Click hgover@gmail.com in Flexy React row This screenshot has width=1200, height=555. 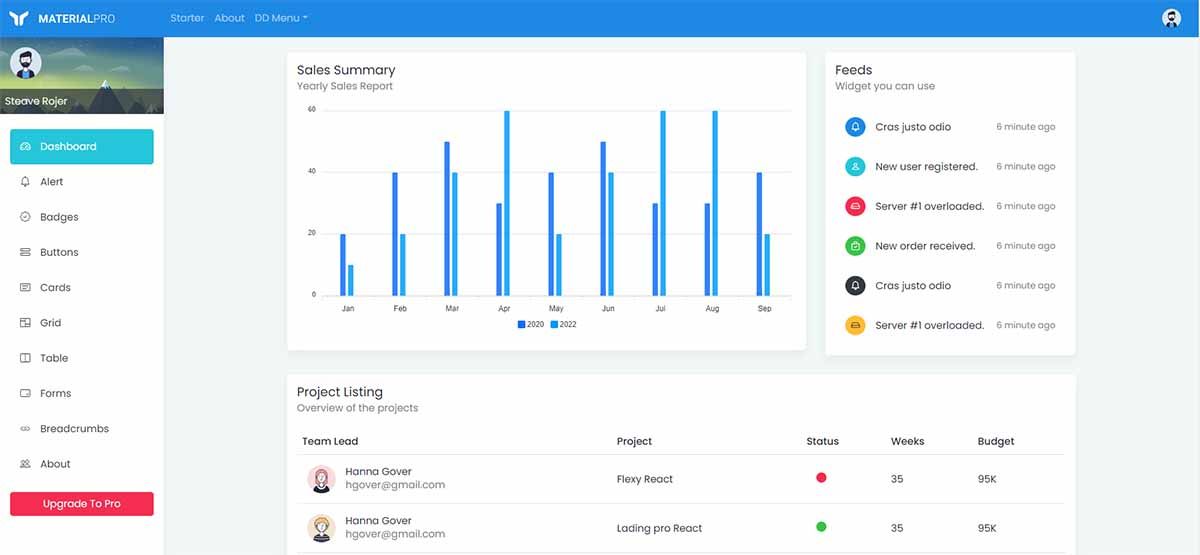[x=395, y=485]
